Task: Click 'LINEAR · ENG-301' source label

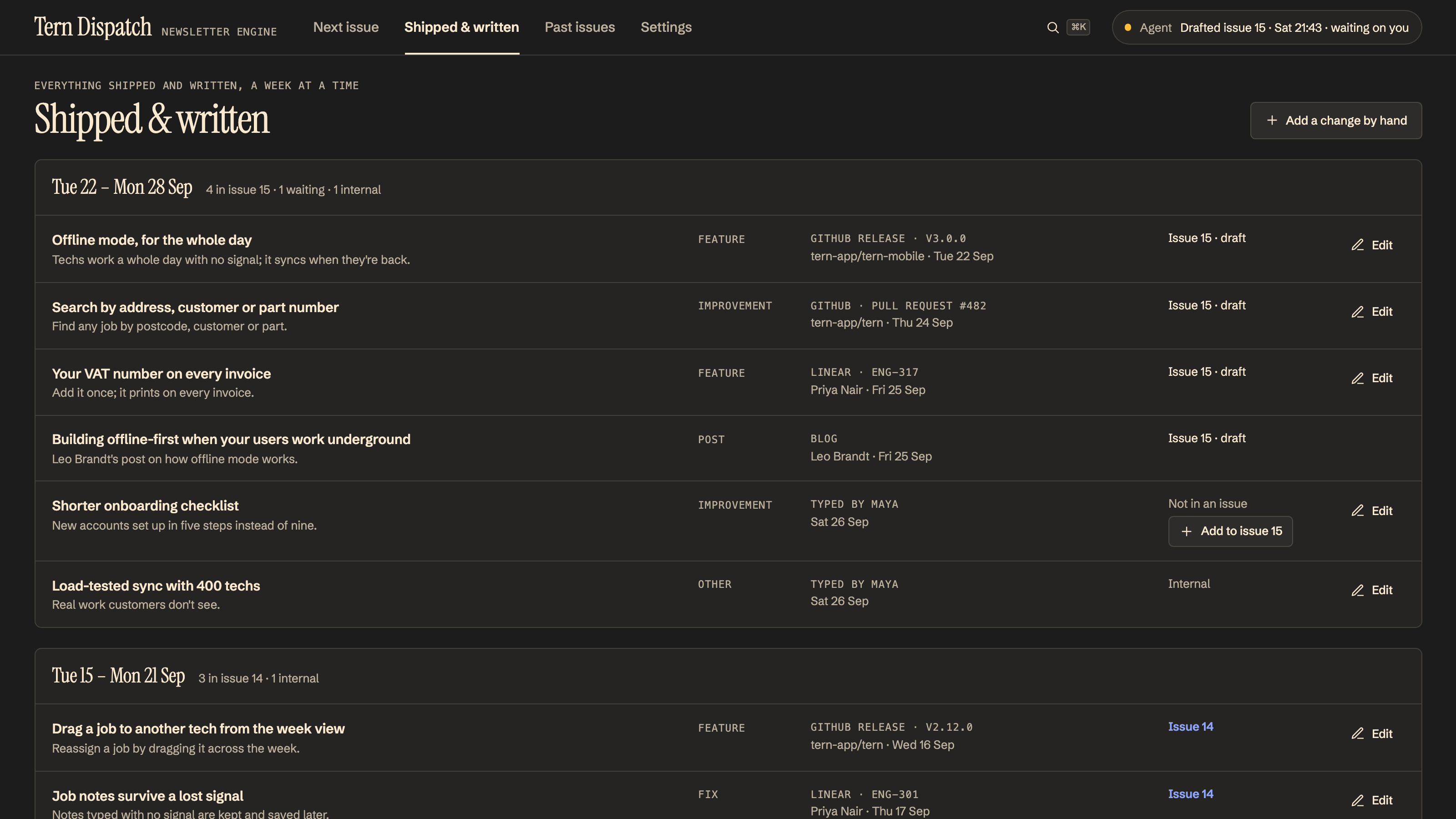Action: [864, 795]
